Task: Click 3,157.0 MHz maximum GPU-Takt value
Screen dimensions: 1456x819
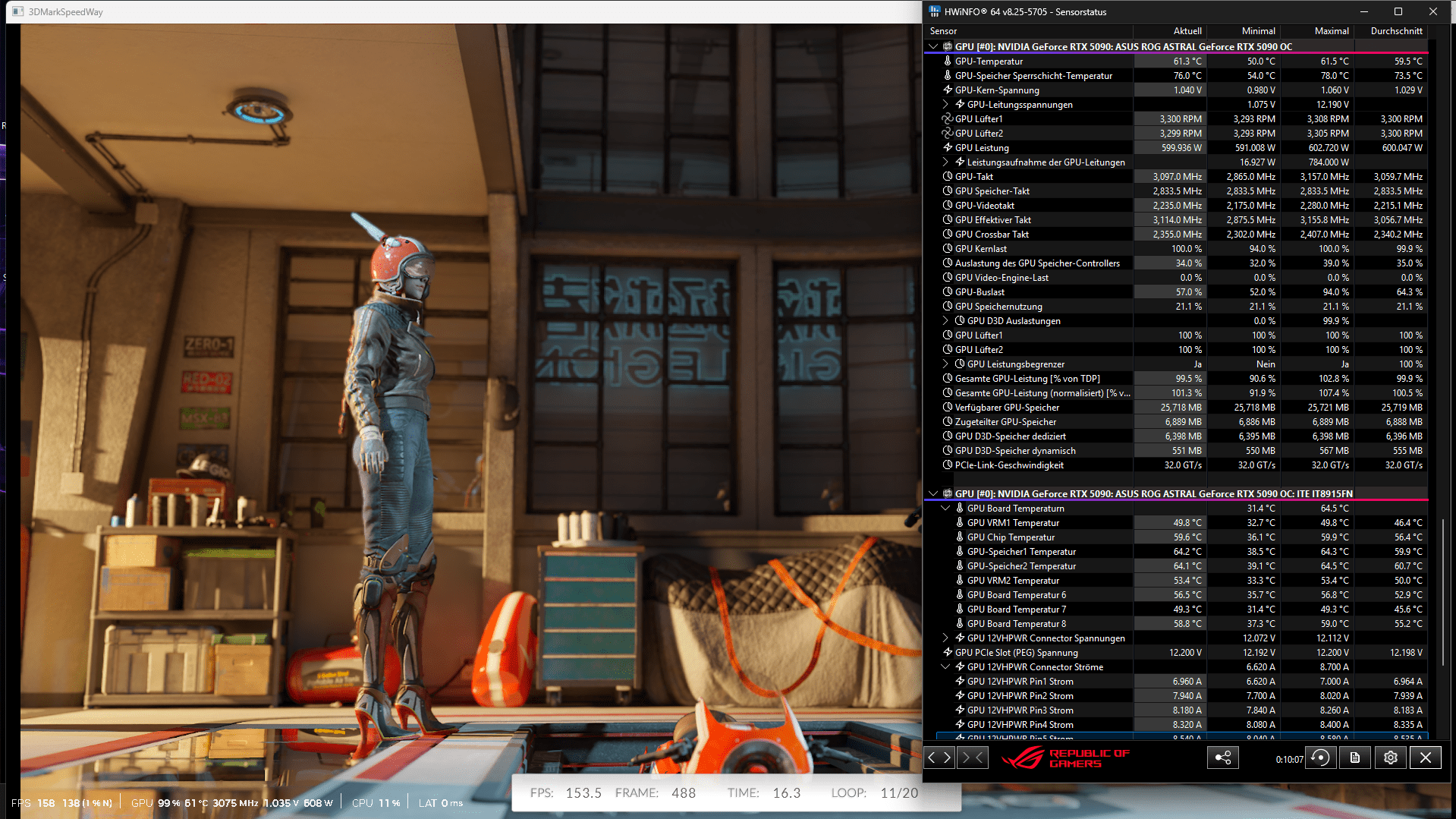Action: pos(1324,176)
